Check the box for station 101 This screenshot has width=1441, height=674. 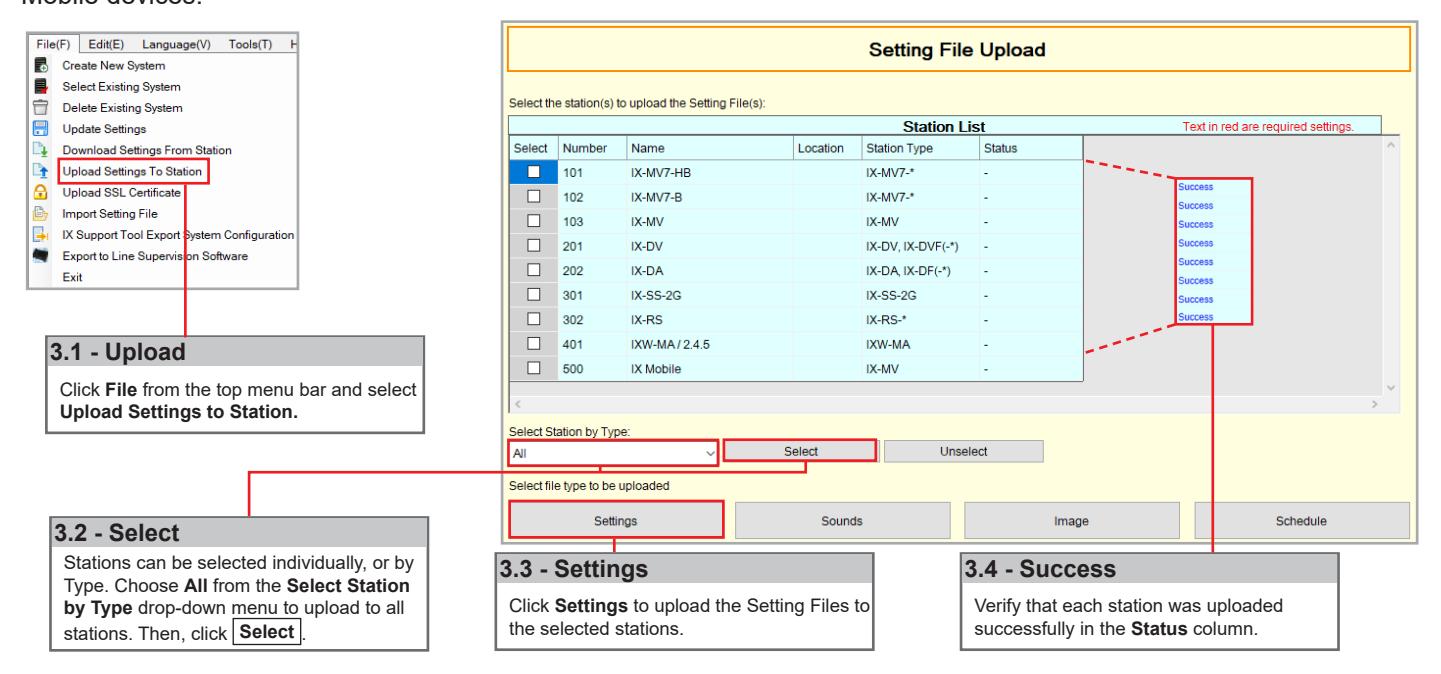click(x=533, y=171)
